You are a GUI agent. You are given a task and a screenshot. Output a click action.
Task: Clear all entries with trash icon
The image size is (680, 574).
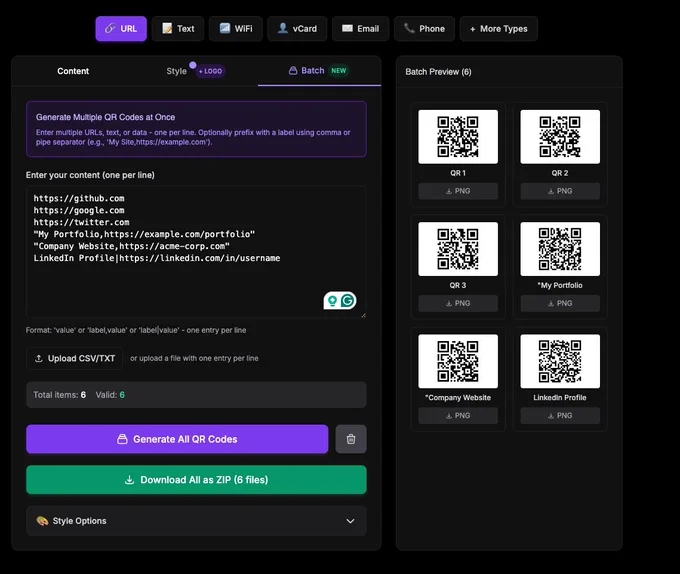351,439
